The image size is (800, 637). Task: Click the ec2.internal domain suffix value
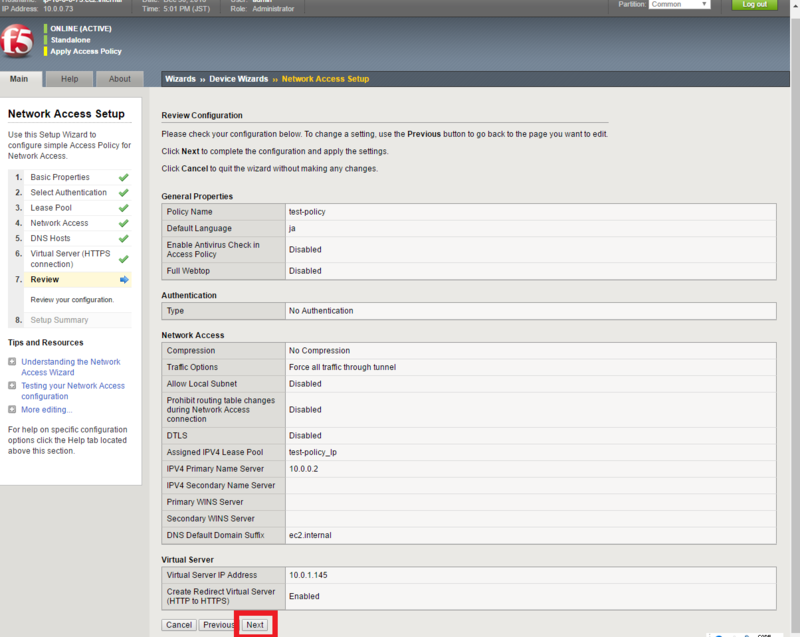310,535
